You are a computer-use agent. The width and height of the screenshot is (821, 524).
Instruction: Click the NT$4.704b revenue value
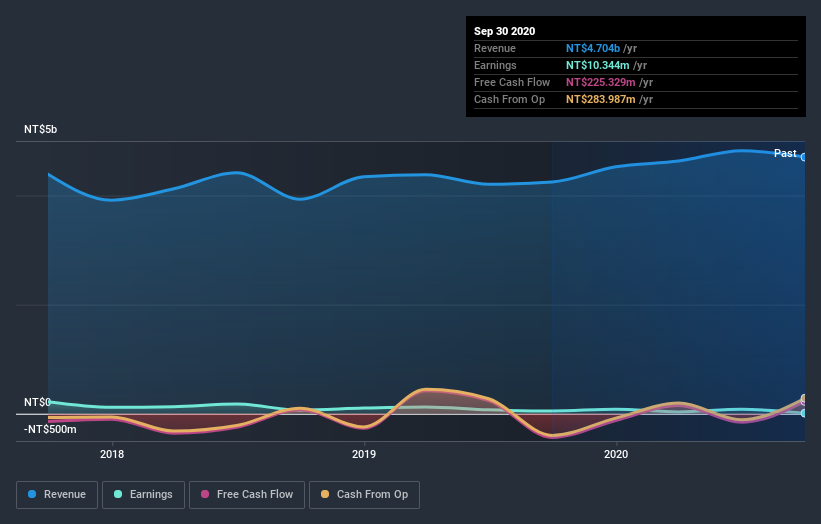593,48
